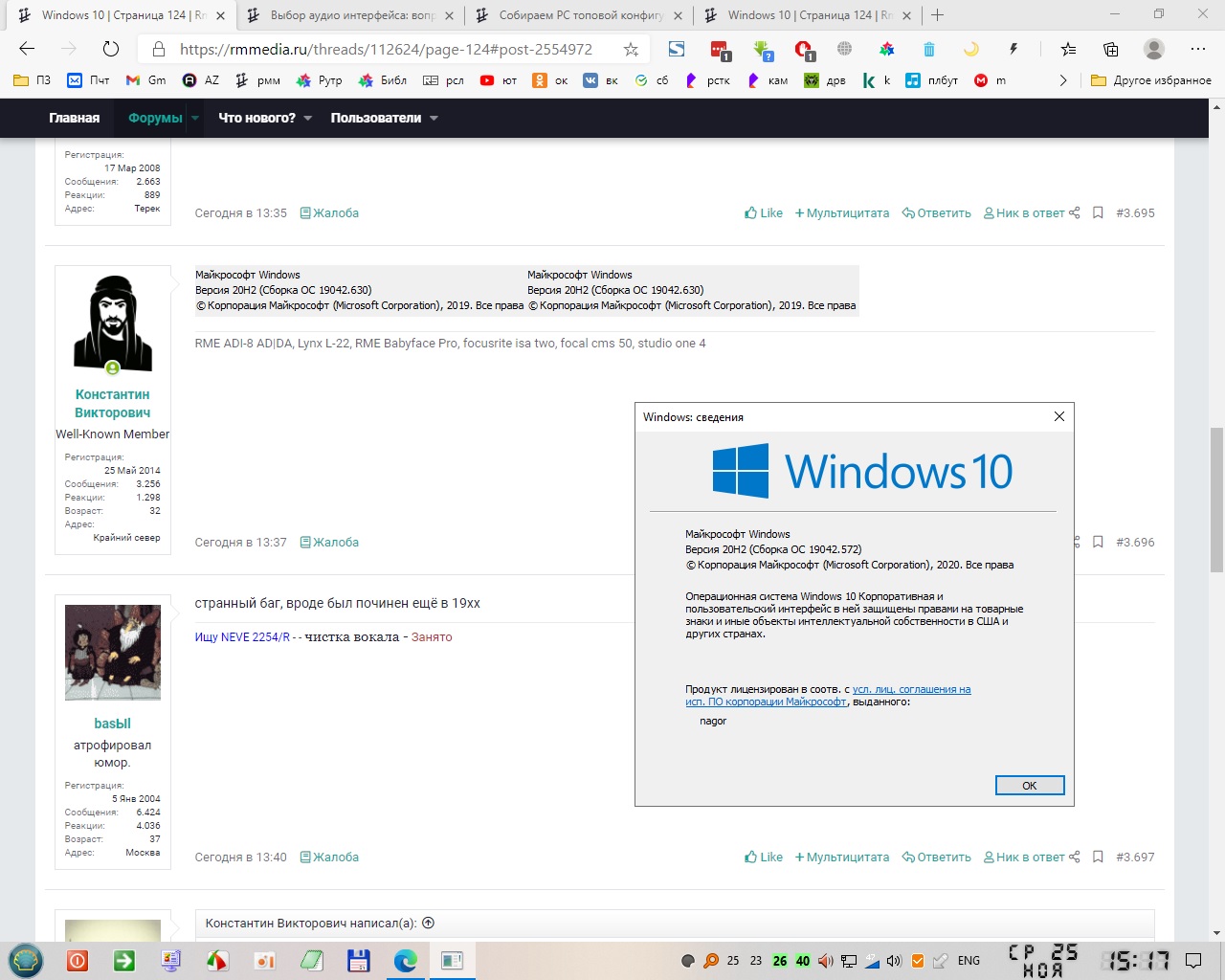Image resolution: width=1225 pixels, height=980 pixels.
Task: Open the browser Settings and more menu
Action: point(1198,49)
